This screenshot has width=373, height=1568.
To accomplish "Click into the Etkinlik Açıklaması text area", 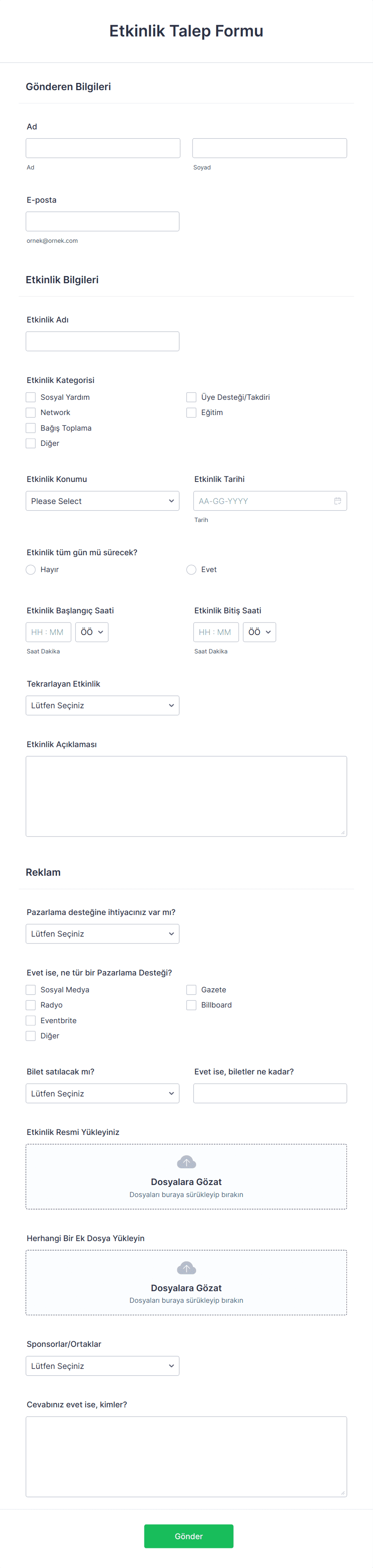I will [186, 796].
